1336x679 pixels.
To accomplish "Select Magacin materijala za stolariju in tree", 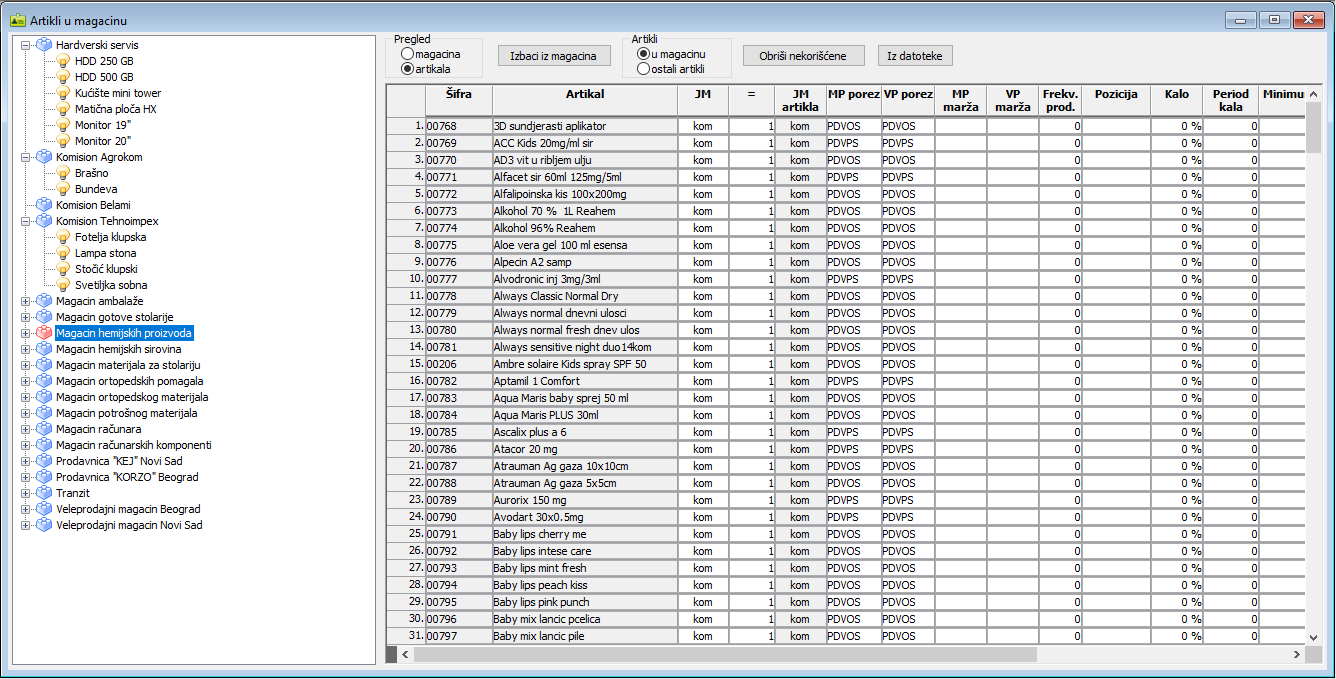I will click(x=128, y=365).
